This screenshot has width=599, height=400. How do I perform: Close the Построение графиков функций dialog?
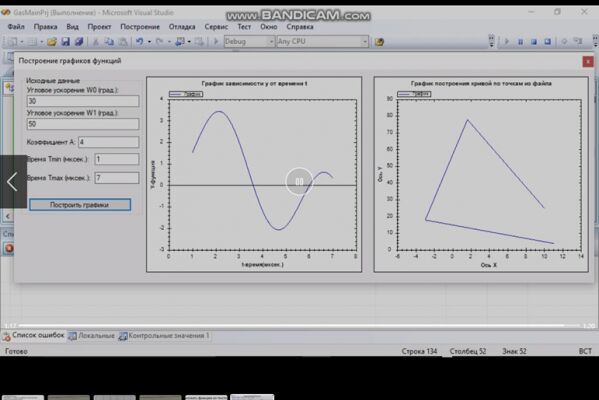(x=588, y=62)
